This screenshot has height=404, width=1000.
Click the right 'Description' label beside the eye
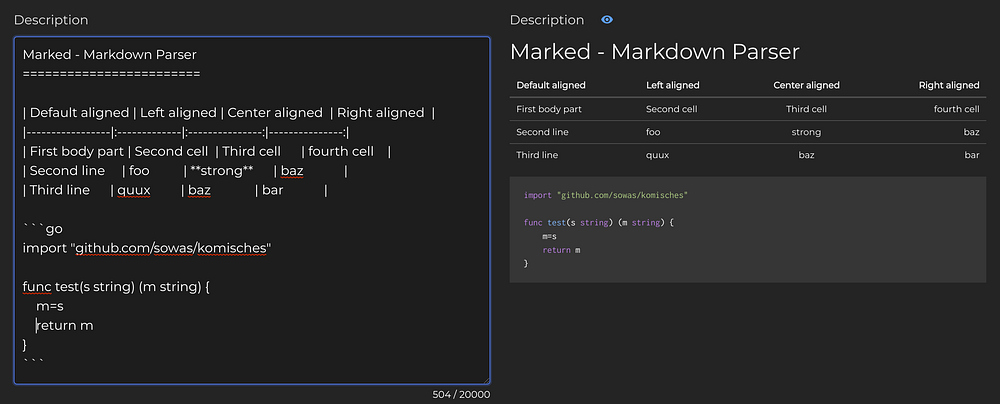click(x=547, y=20)
